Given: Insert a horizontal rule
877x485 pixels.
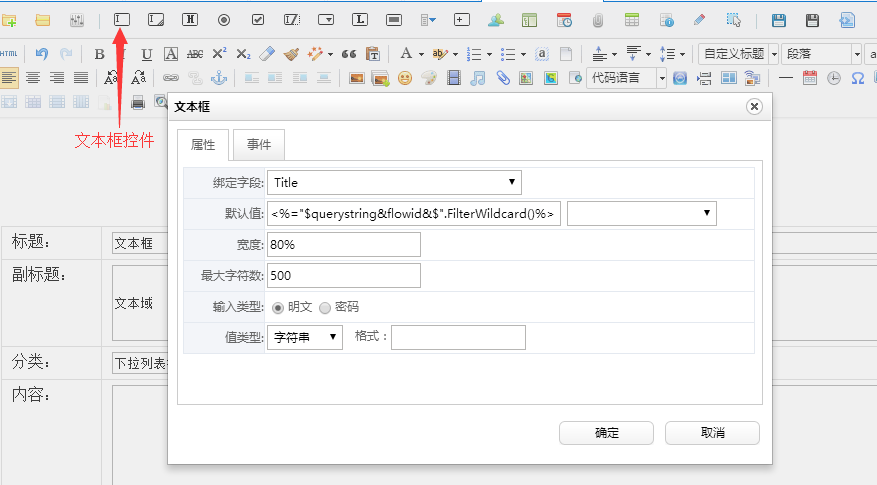Looking at the screenshot, I should [x=786, y=78].
